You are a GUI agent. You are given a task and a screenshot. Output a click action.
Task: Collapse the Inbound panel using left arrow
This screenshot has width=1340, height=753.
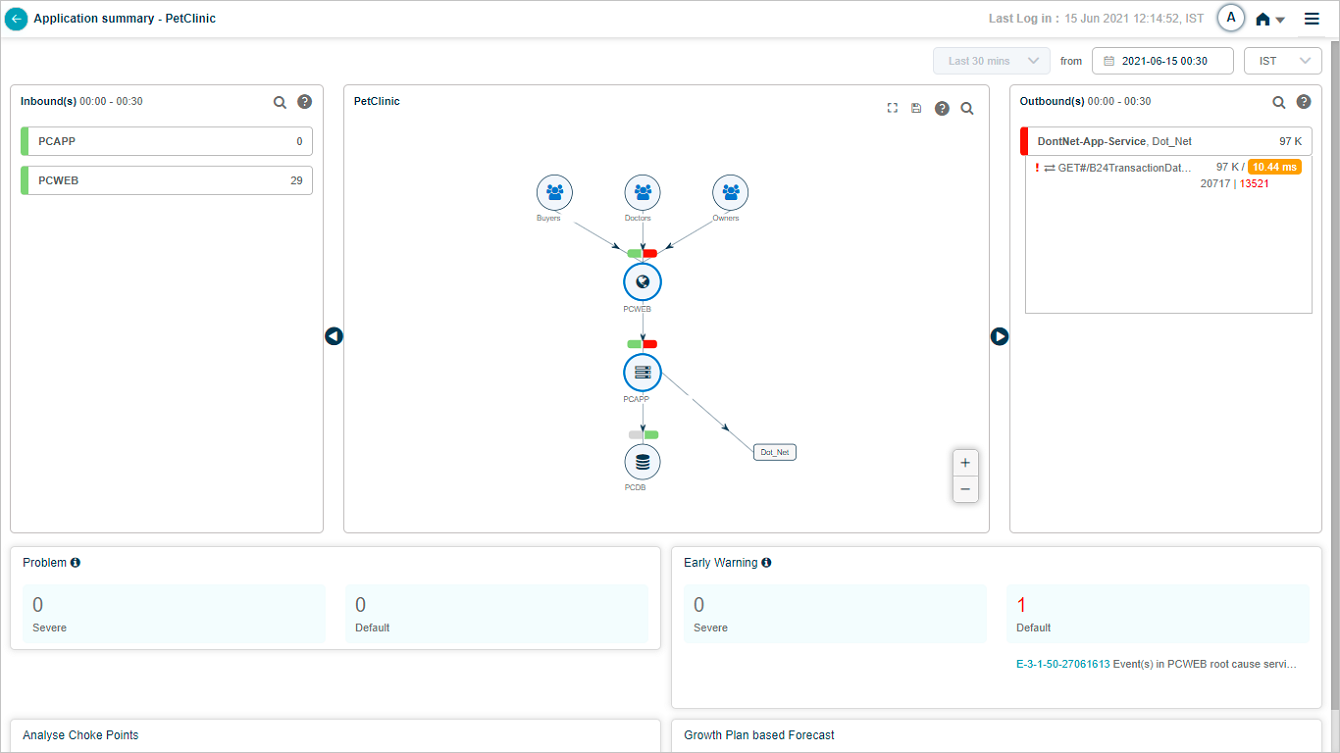[334, 337]
